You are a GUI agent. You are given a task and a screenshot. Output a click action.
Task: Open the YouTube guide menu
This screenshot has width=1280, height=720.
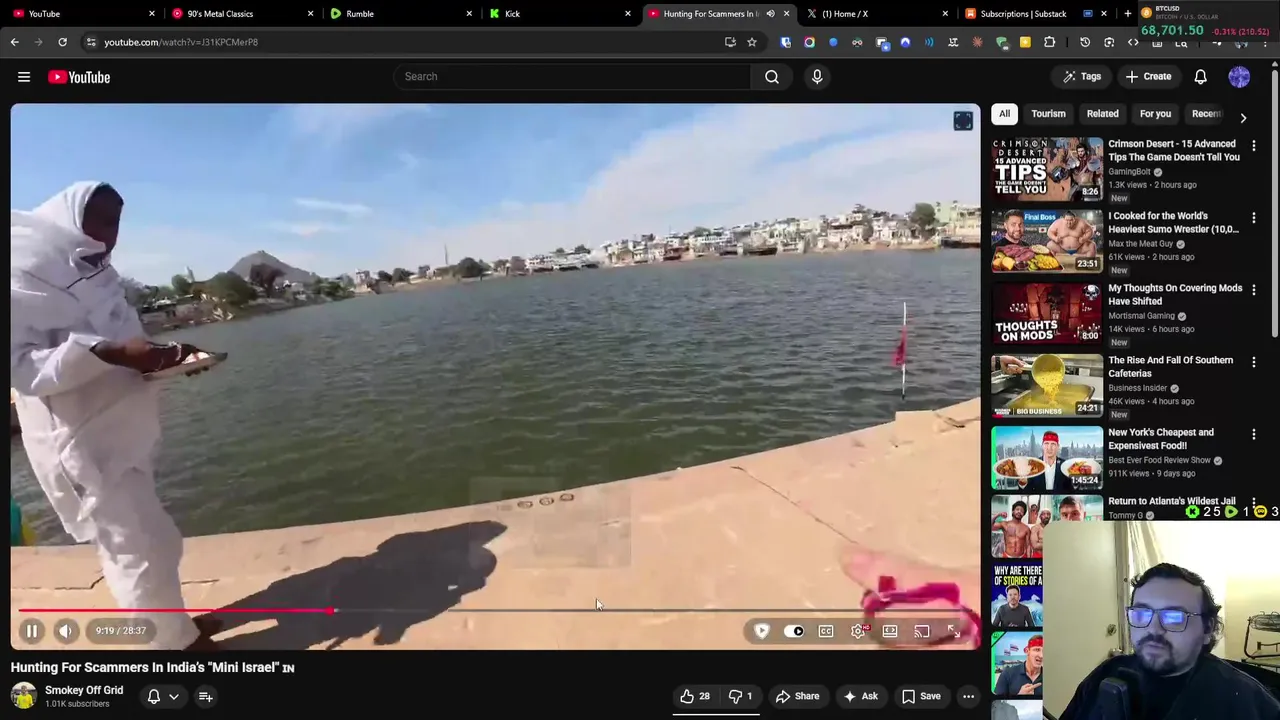pos(24,77)
